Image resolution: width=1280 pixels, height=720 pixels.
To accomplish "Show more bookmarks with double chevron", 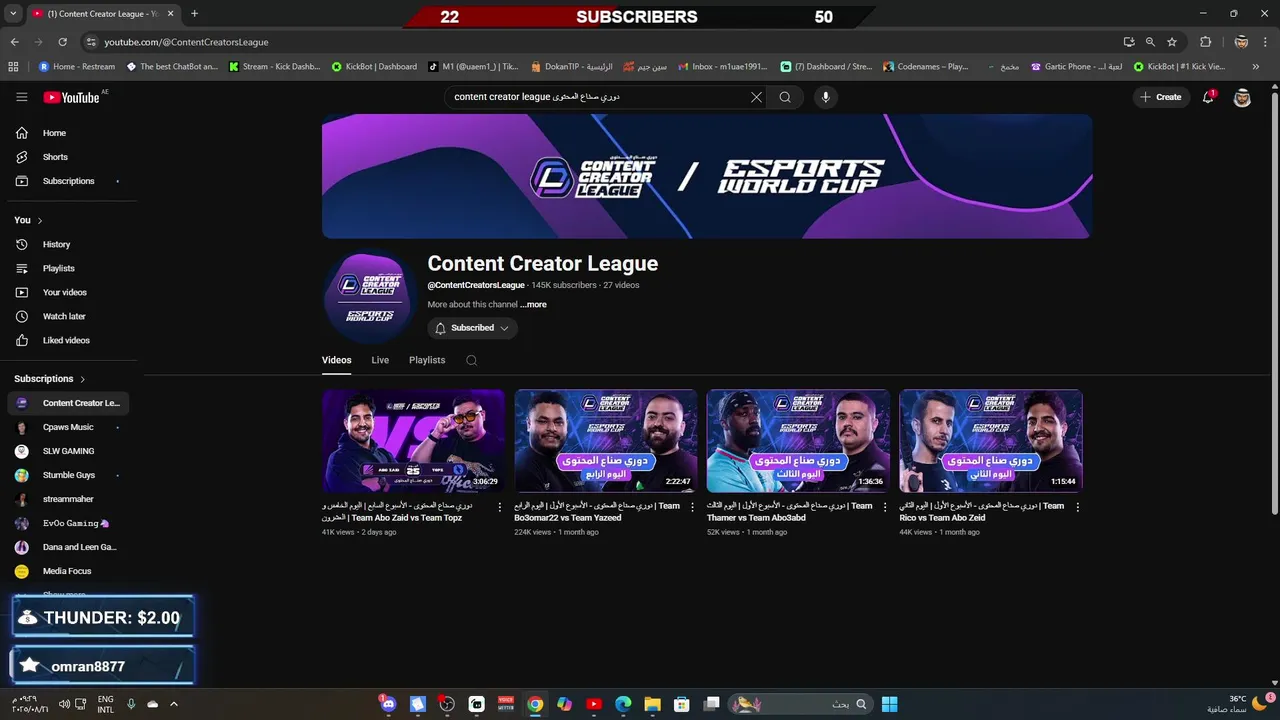I will 1255,67.
